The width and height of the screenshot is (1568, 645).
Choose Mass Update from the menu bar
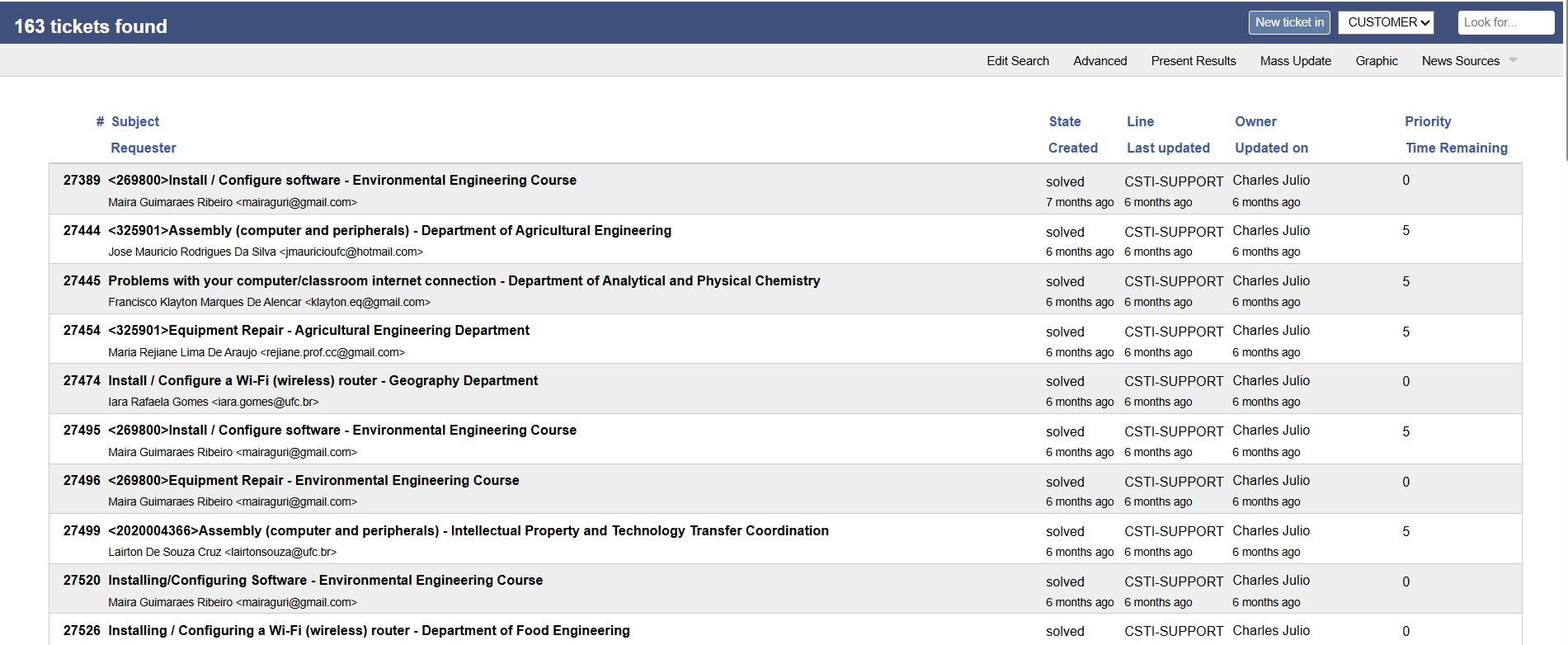click(1295, 61)
